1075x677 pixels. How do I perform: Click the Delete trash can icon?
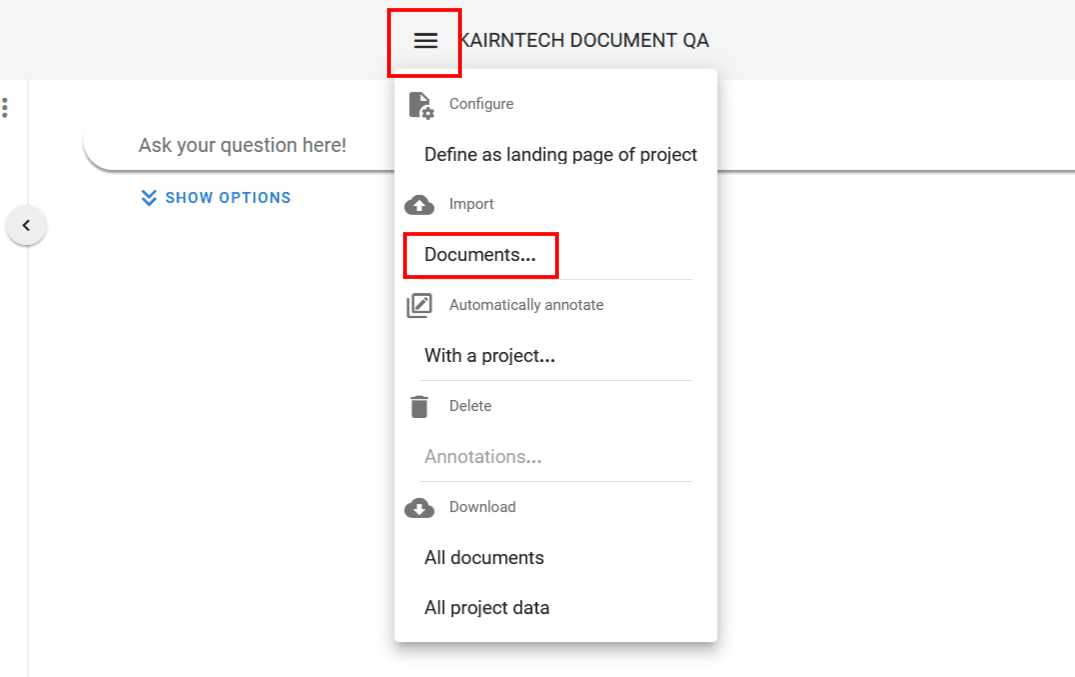click(419, 406)
